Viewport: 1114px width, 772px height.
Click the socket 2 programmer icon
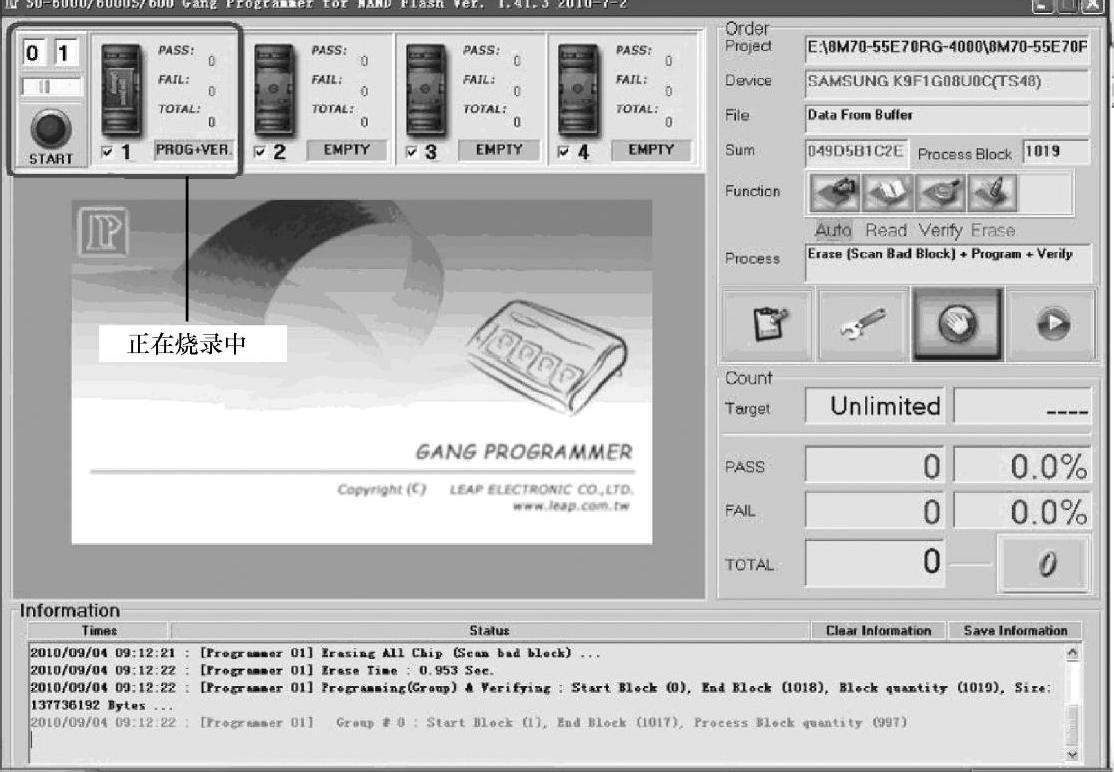(x=274, y=89)
